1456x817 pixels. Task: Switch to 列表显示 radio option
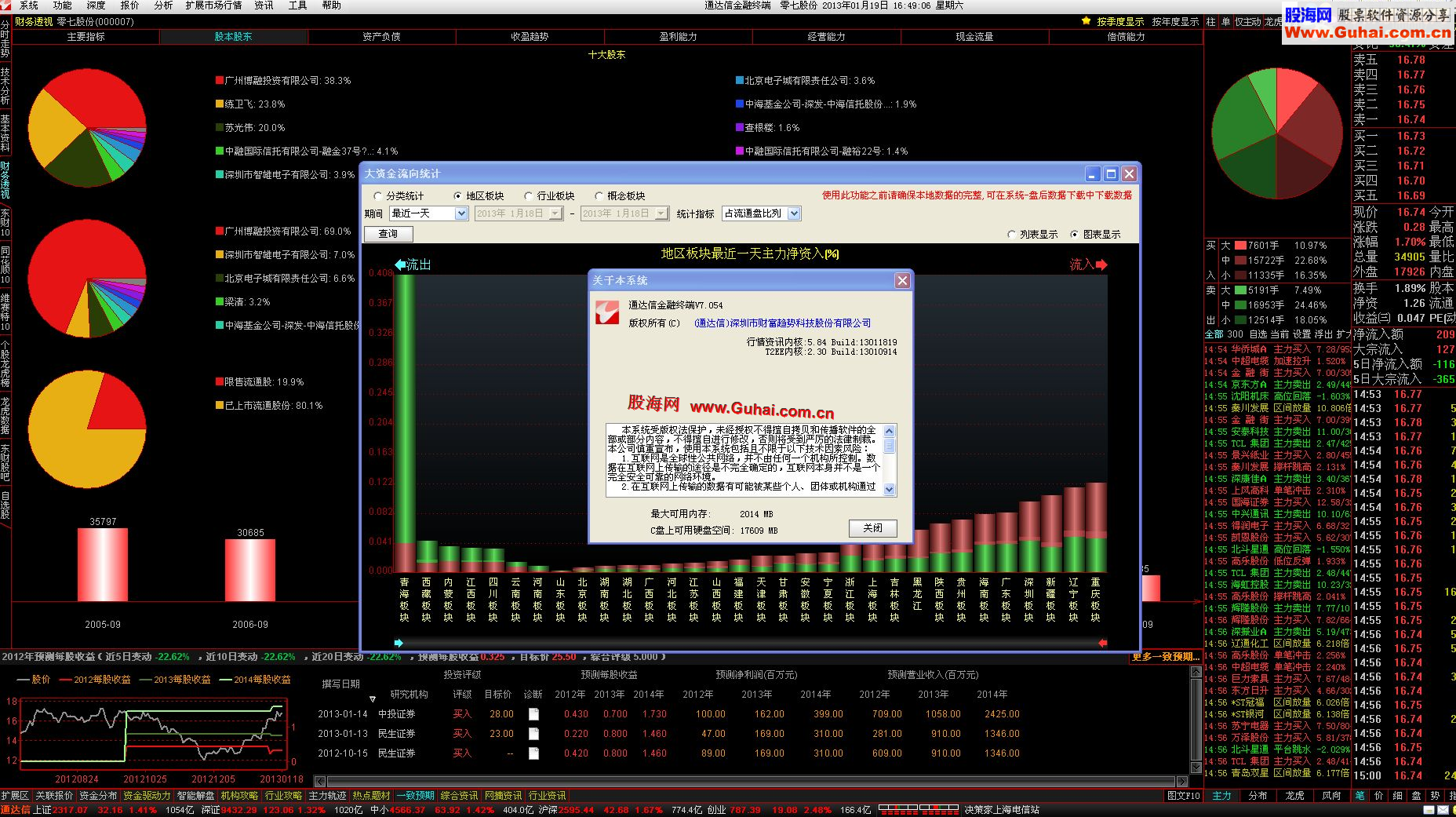tap(1012, 235)
